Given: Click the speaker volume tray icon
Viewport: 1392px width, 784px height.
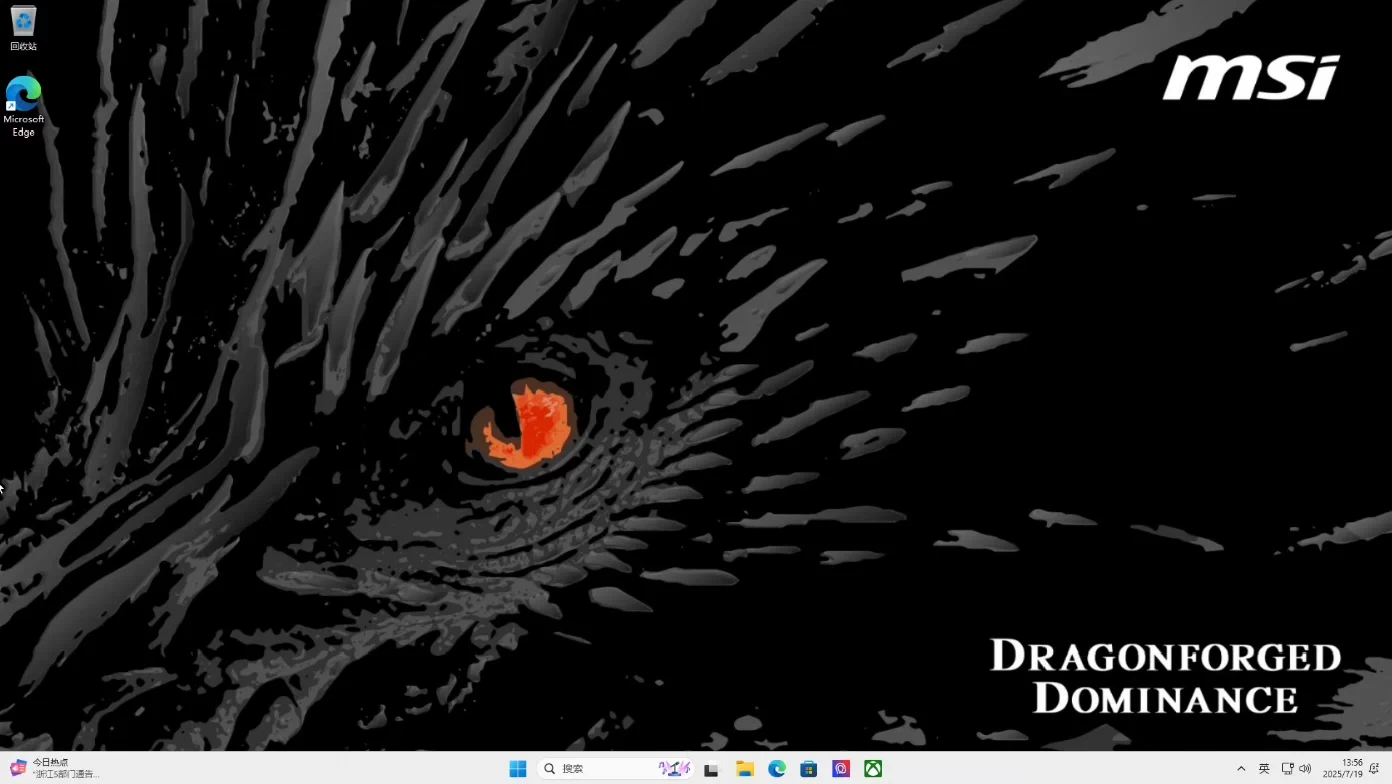Looking at the screenshot, I should click(x=1305, y=769).
